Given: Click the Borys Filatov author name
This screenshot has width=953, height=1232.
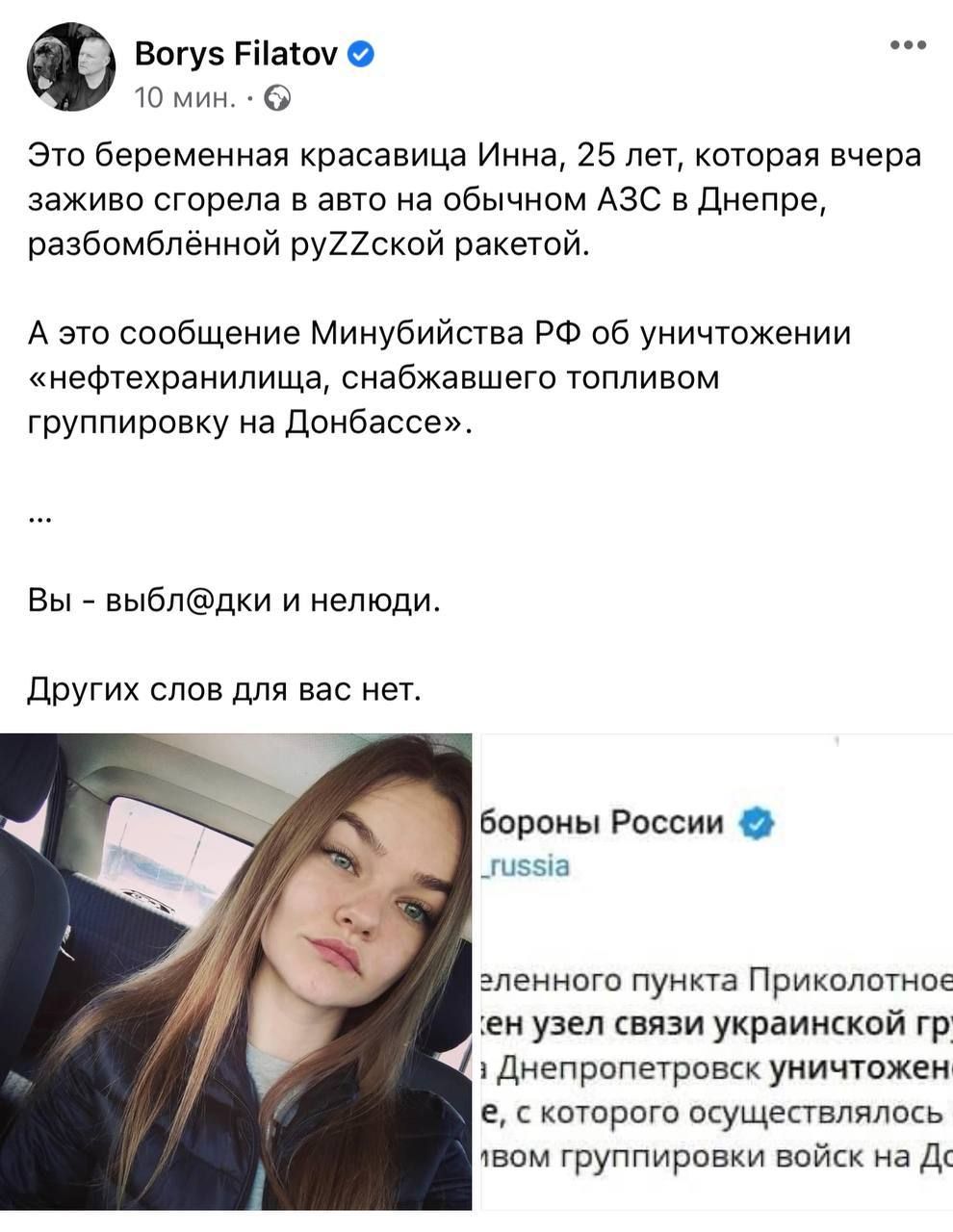Looking at the screenshot, I should coord(236,54).
